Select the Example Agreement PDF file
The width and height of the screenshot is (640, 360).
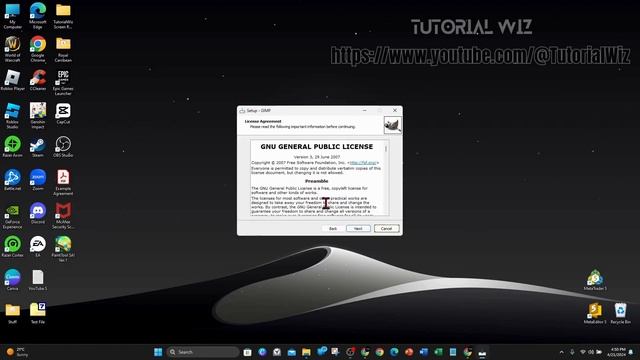pyautogui.click(x=63, y=183)
